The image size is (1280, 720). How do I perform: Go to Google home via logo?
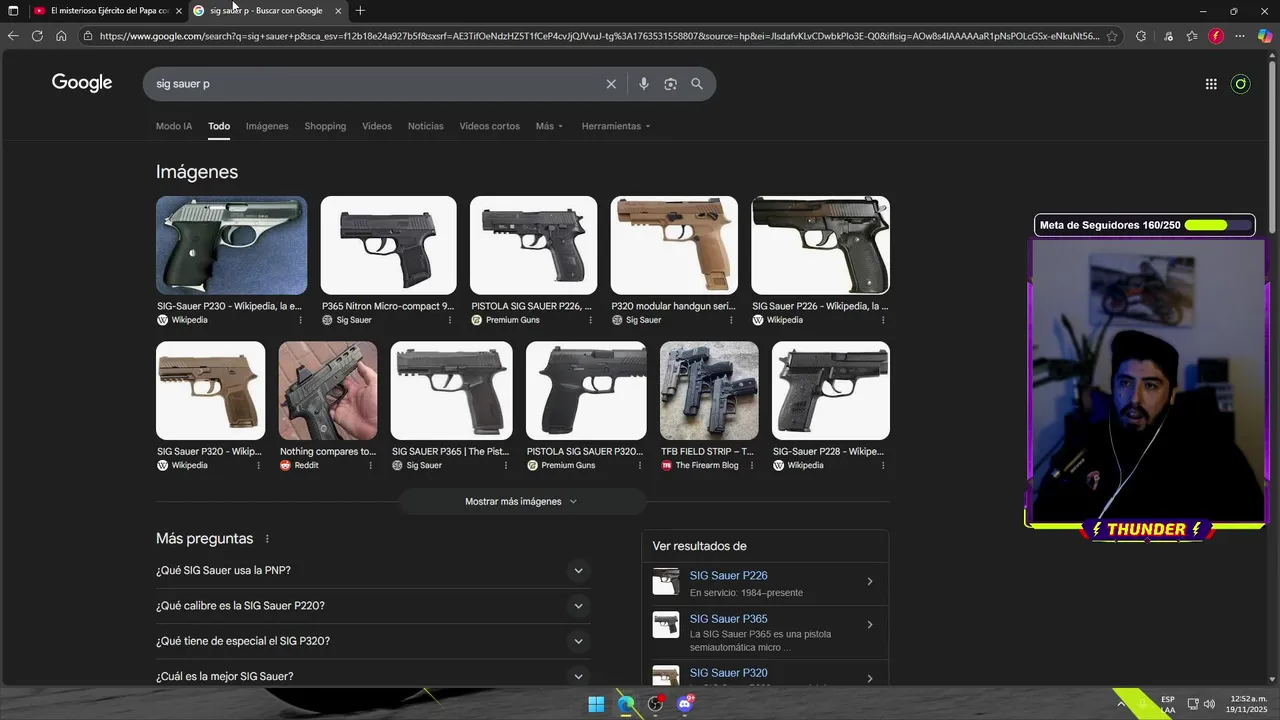coord(82,83)
